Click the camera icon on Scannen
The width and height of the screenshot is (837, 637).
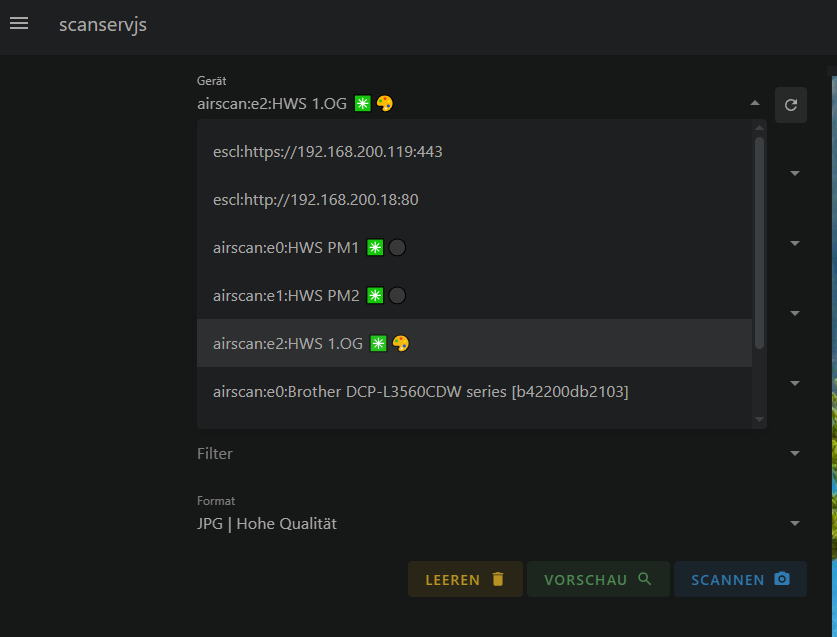(782, 579)
